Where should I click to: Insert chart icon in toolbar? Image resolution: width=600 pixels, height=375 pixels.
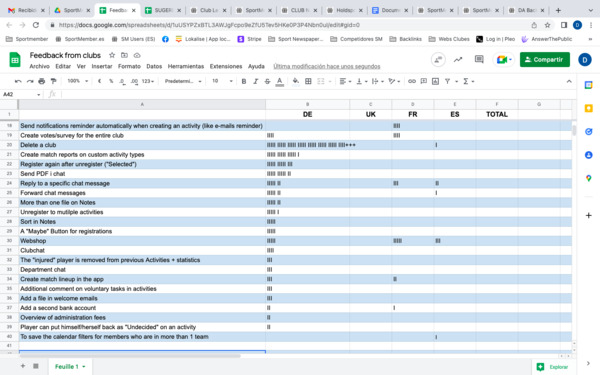[435, 81]
